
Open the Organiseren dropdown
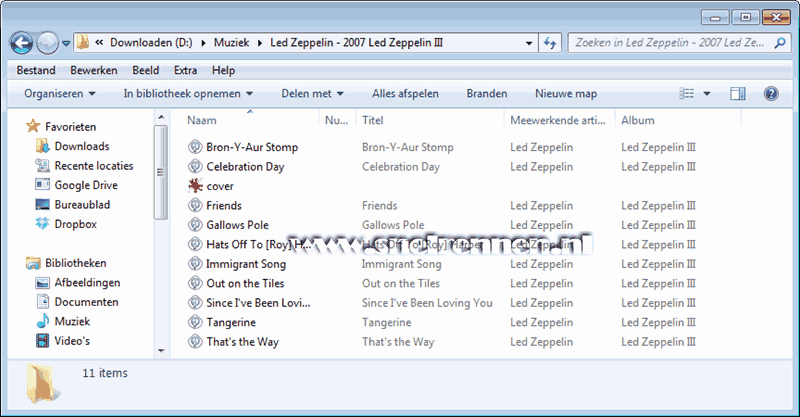60,94
